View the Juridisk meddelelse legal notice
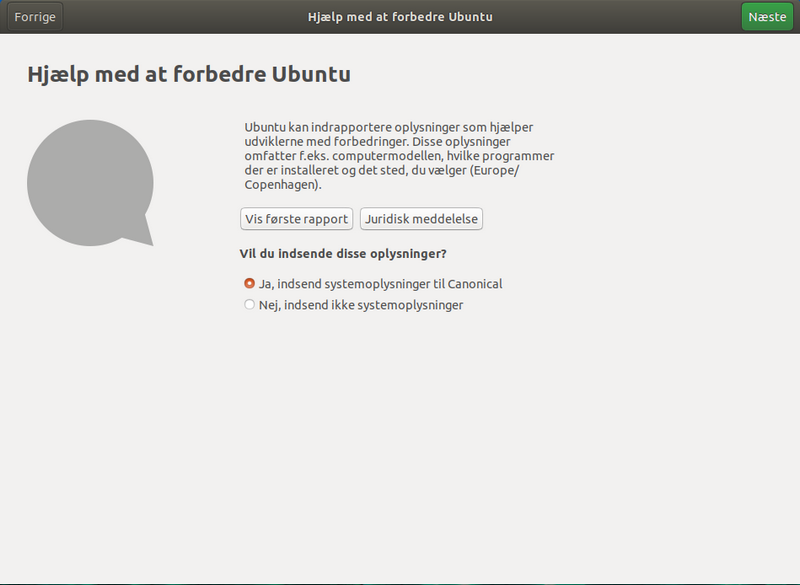This screenshot has width=800, height=585. (421, 218)
